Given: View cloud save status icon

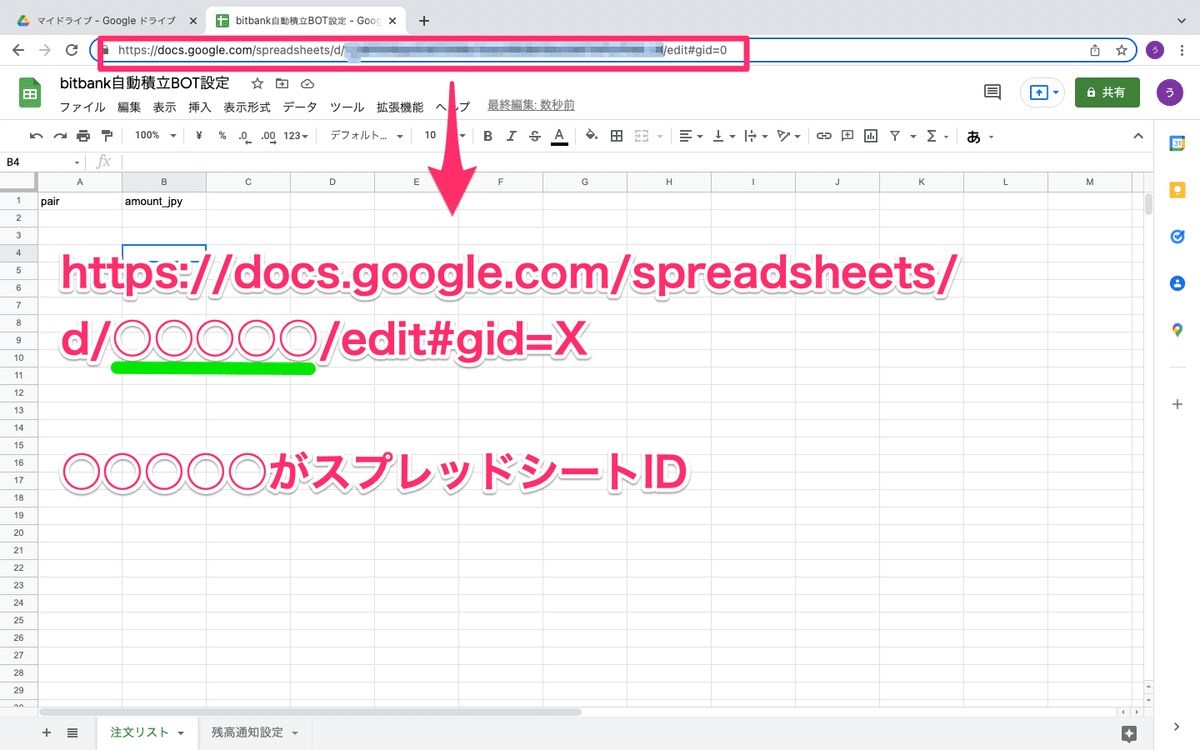Looking at the screenshot, I should point(307,84).
